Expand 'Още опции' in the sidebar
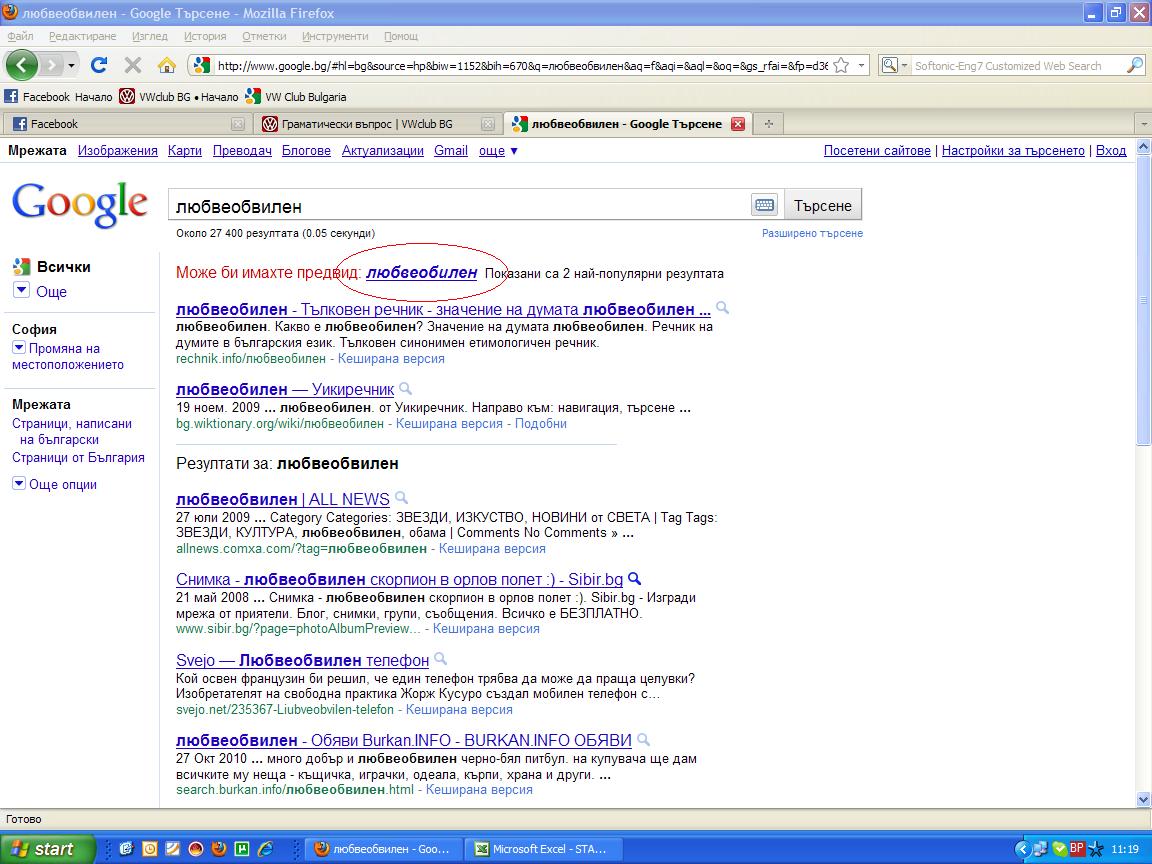This screenshot has height=864, width=1152. tap(19, 484)
